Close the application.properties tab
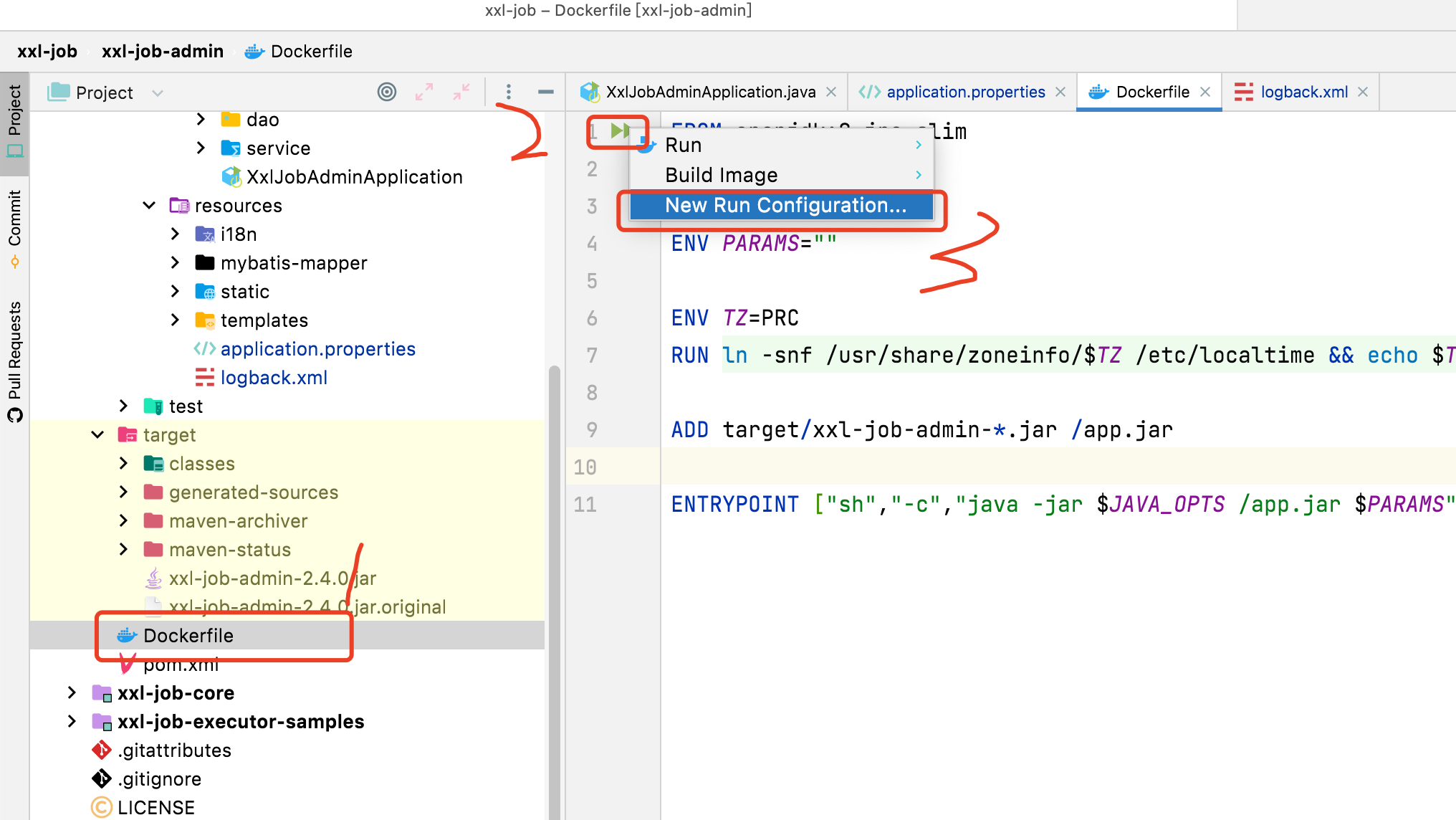 click(x=1060, y=92)
